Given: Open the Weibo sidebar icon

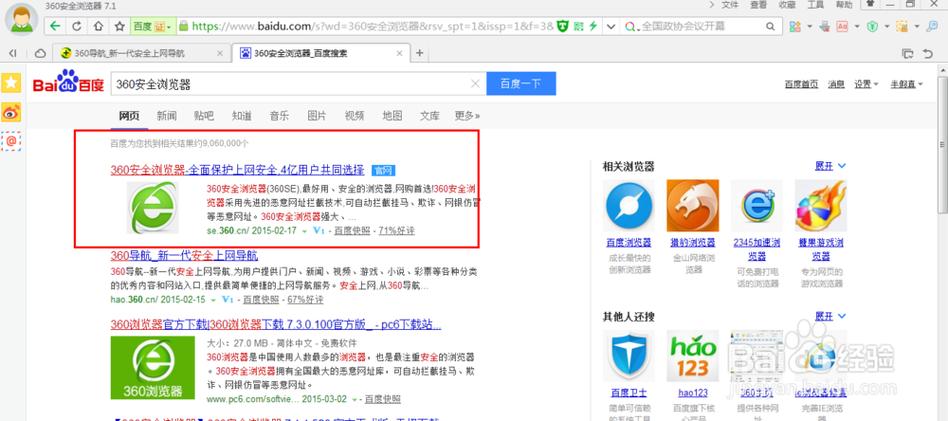Looking at the screenshot, I should (11, 112).
